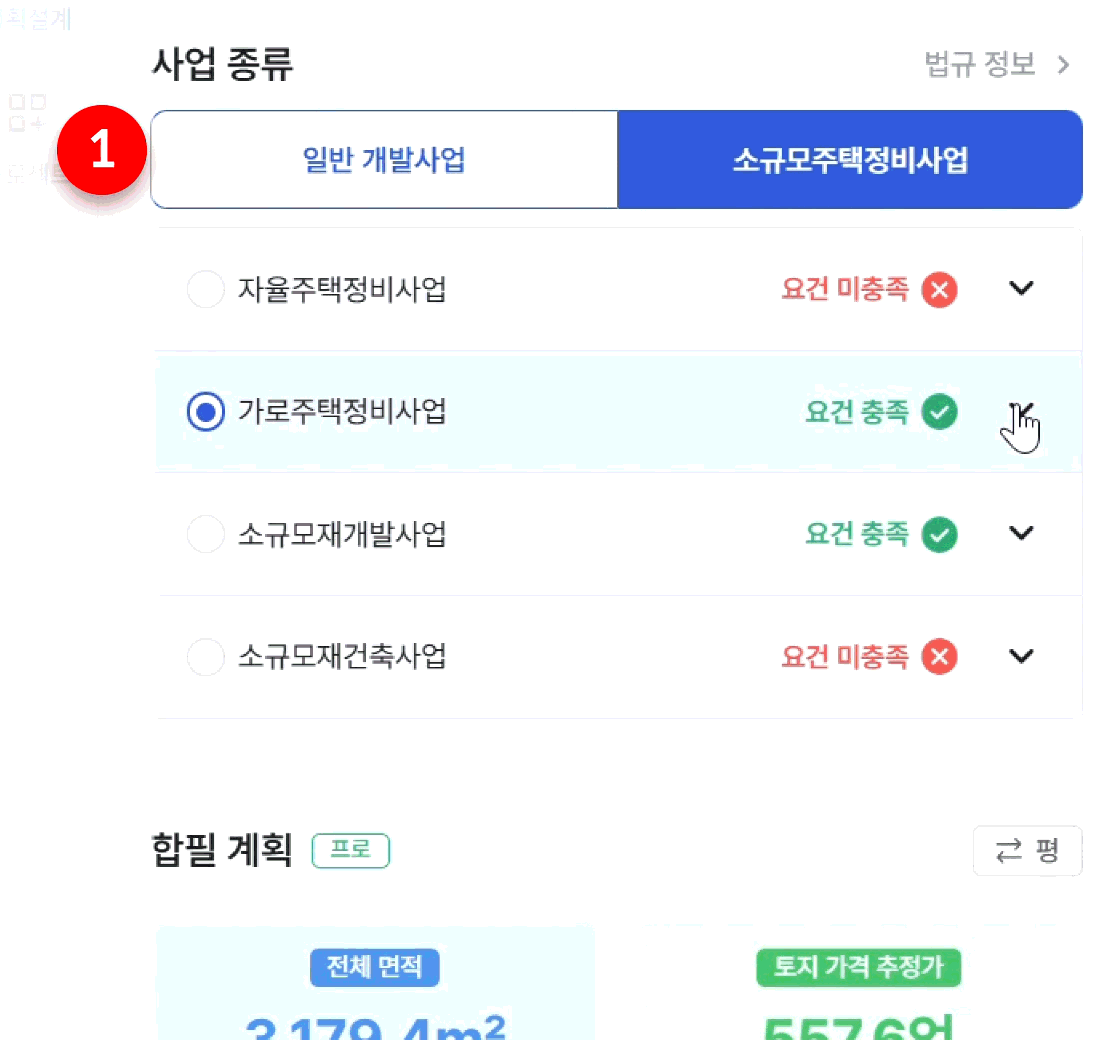Click the red number 1 step marker
Viewport: 1110px width, 1040px height.
(x=102, y=151)
